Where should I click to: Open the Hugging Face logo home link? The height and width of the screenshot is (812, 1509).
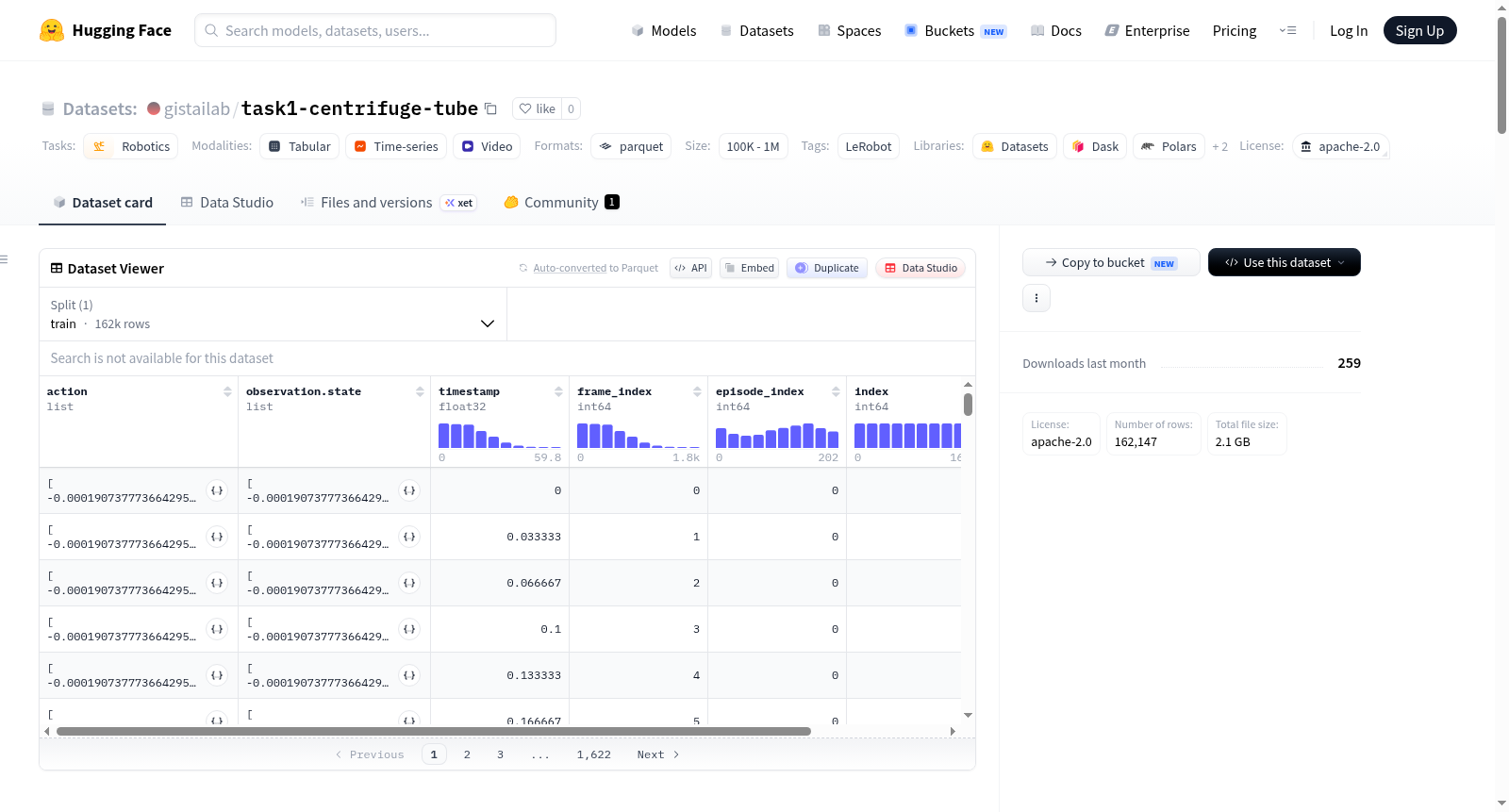(106, 30)
